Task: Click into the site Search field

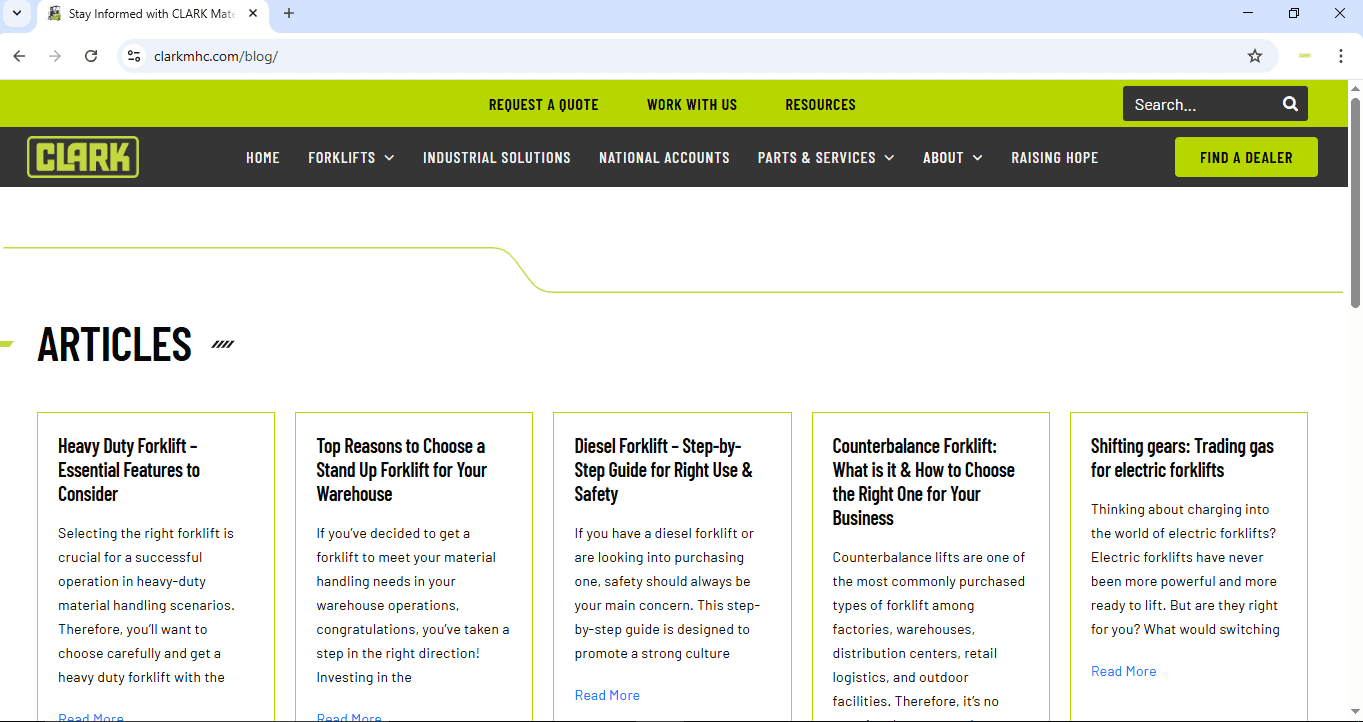Action: coord(1200,104)
